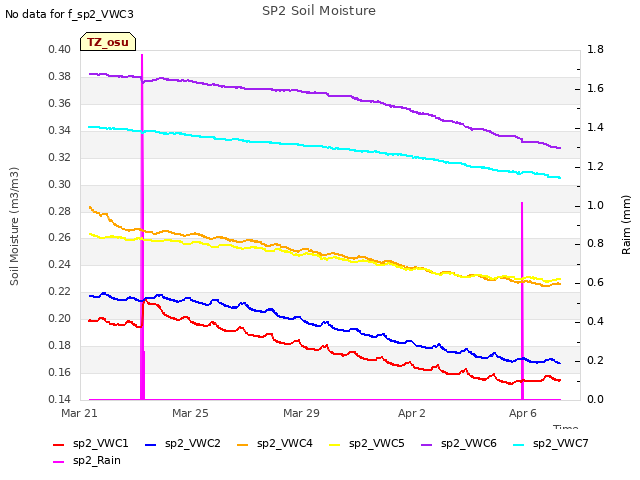Toggle sp2_VWC4 series in legend

(275, 444)
